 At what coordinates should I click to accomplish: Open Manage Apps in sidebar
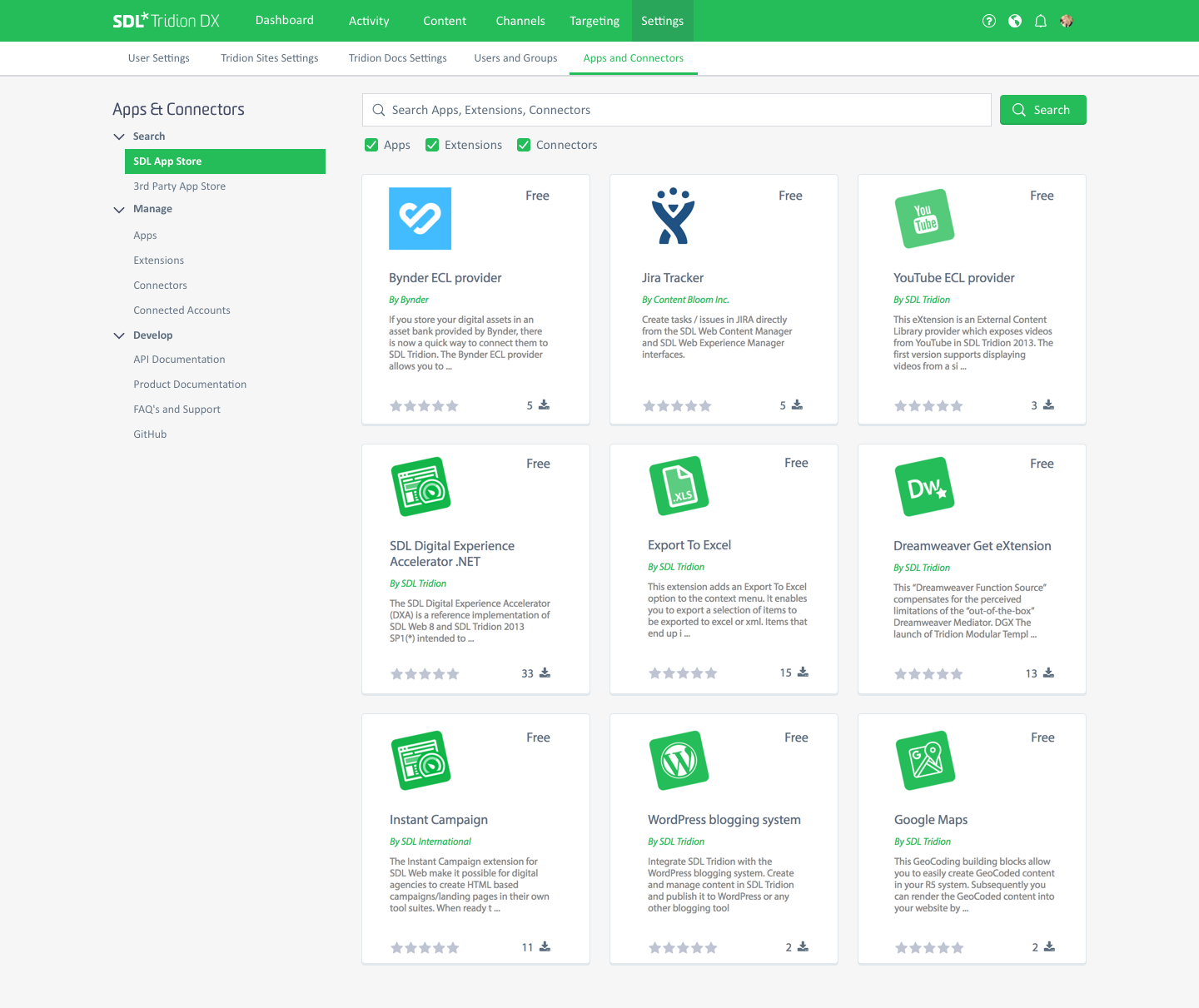pos(145,236)
